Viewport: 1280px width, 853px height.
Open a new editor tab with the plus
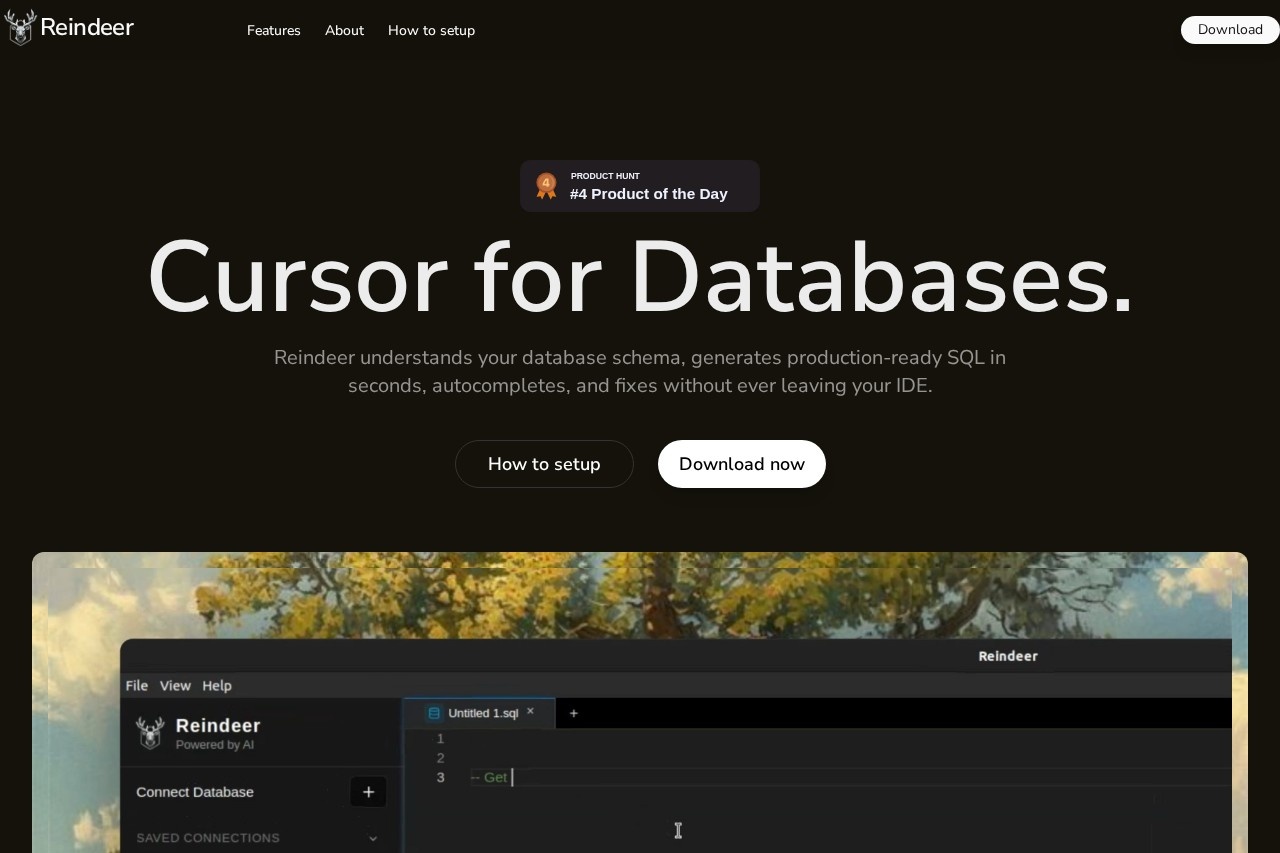573,713
